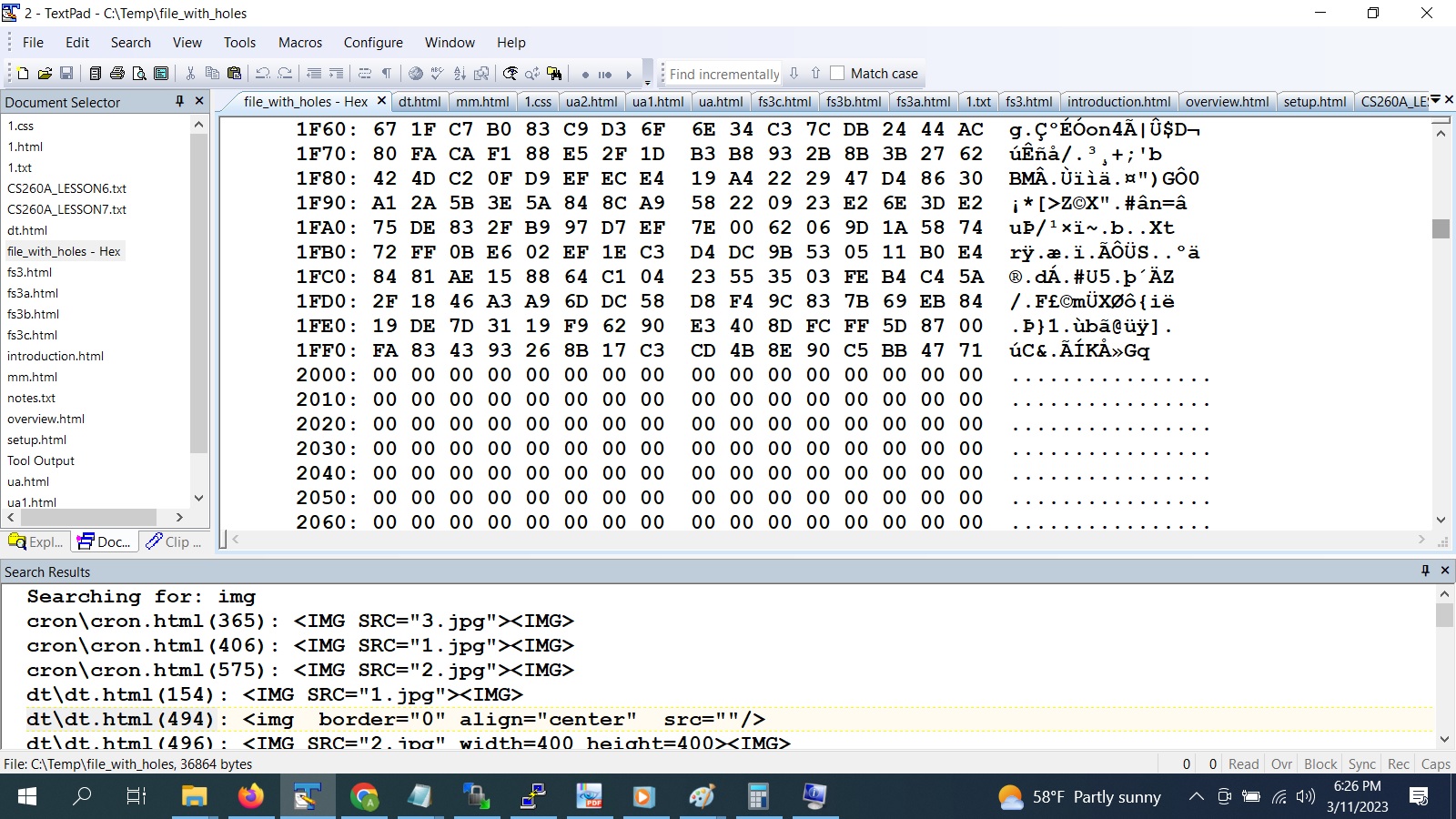Image resolution: width=1456 pixels, height=819 pixels.
Task: Click the Sort A-Z toolbar icon
Action: point(460,74)
